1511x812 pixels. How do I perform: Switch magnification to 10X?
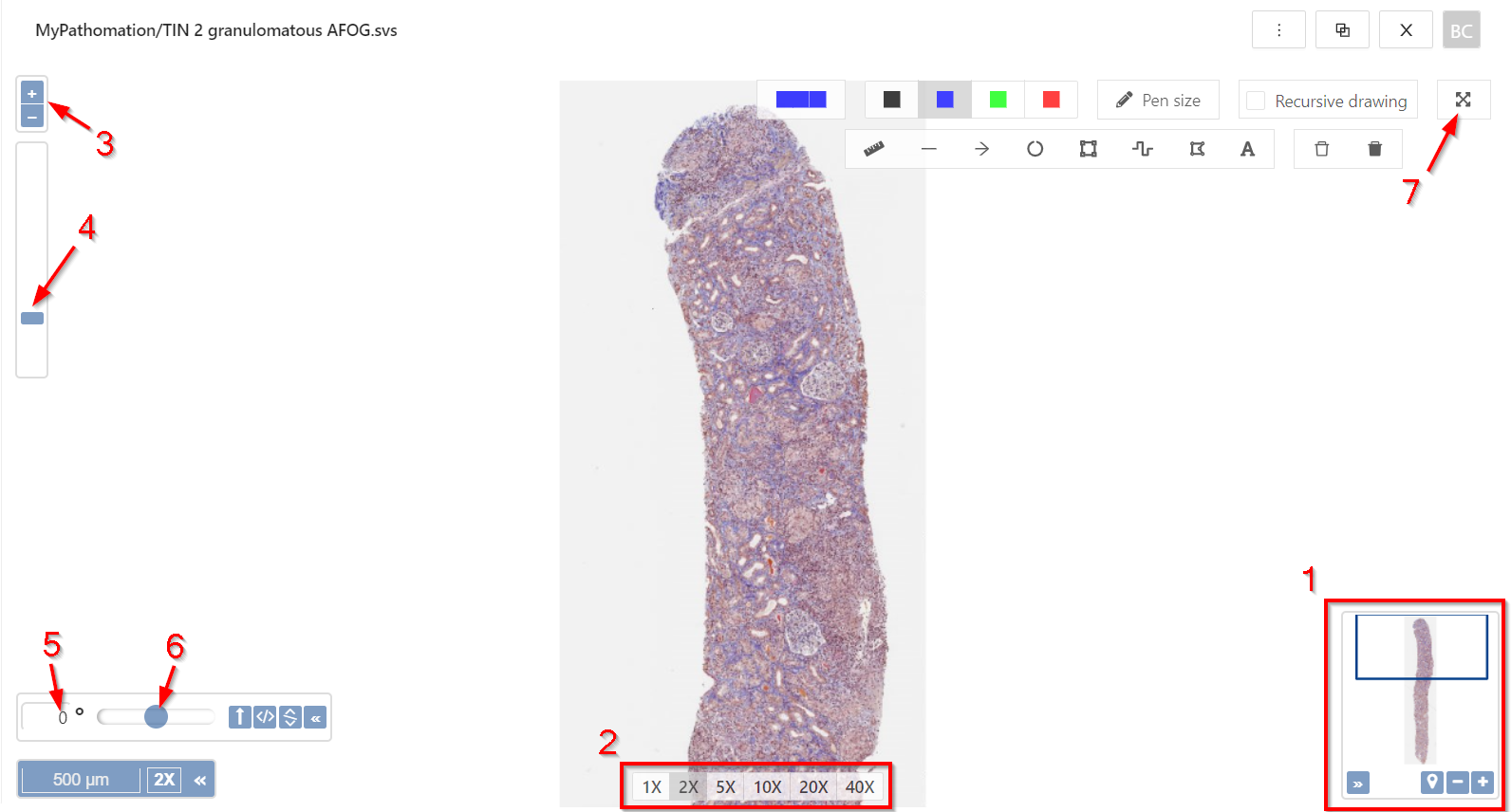pos(767,786)
